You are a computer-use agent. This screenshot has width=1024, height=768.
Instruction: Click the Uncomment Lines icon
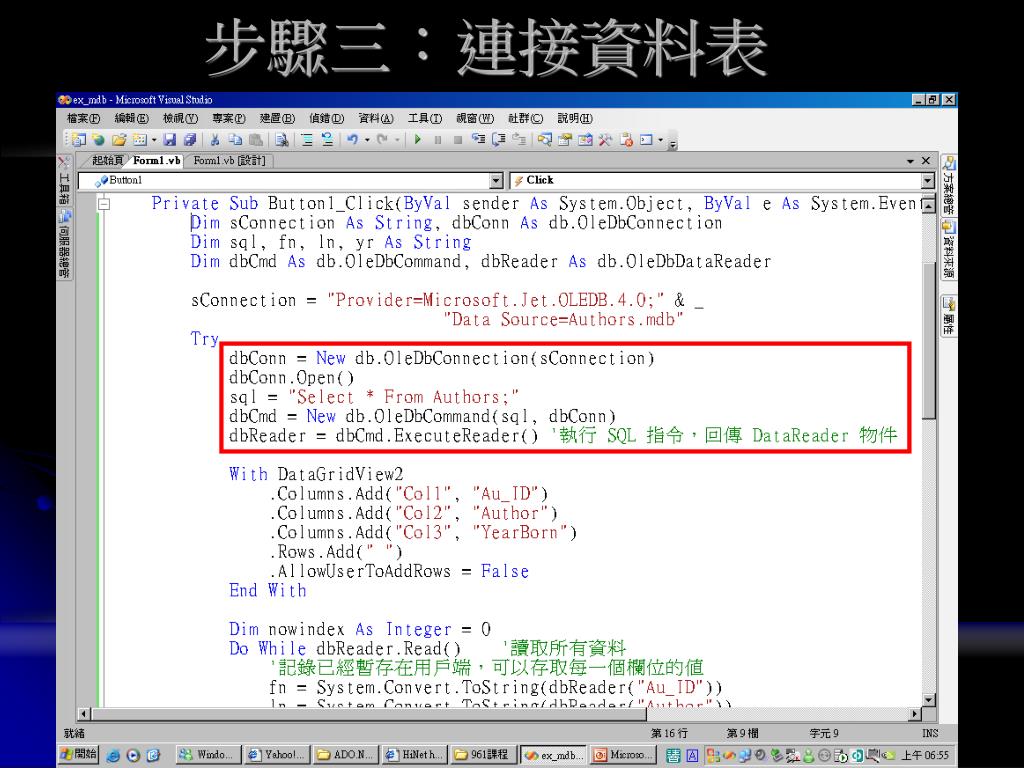point(327,139)
